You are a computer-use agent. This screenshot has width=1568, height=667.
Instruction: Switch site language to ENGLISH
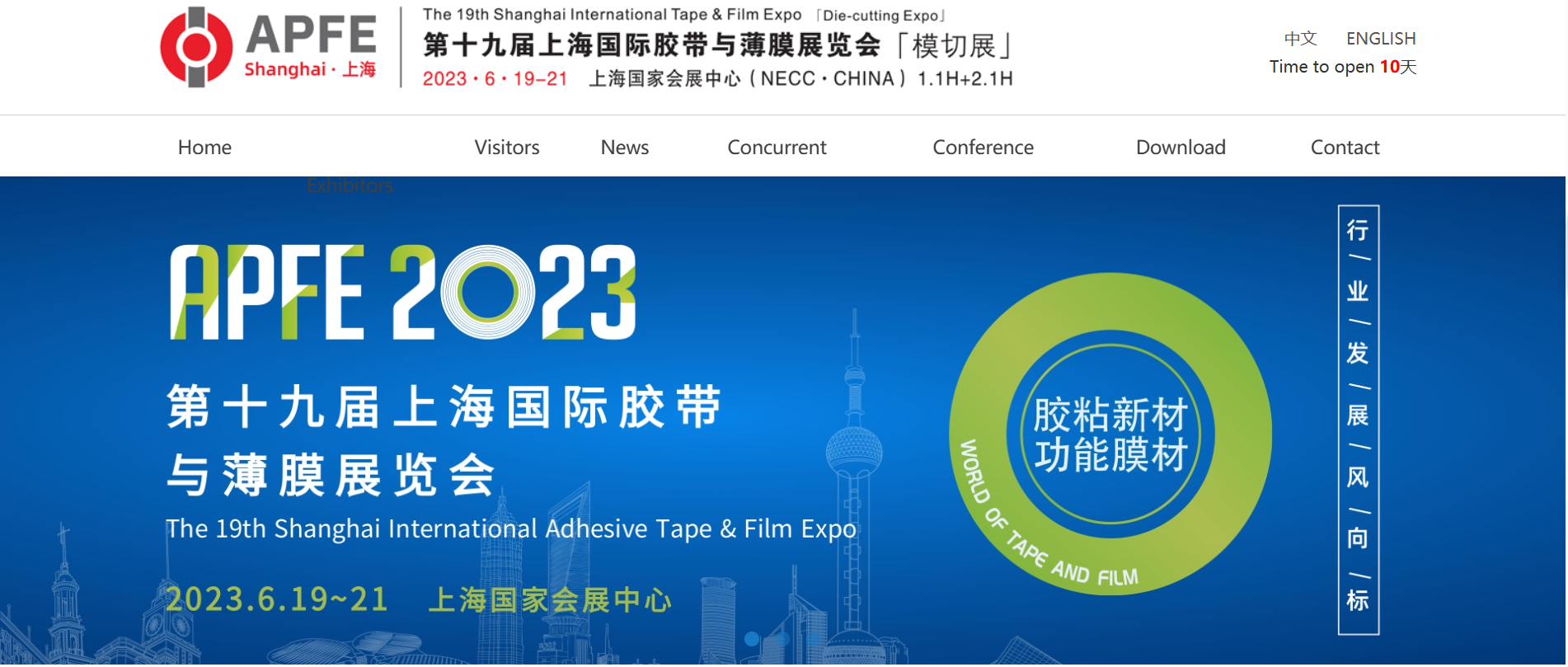pyautogui.click(x=1381, y=39)
